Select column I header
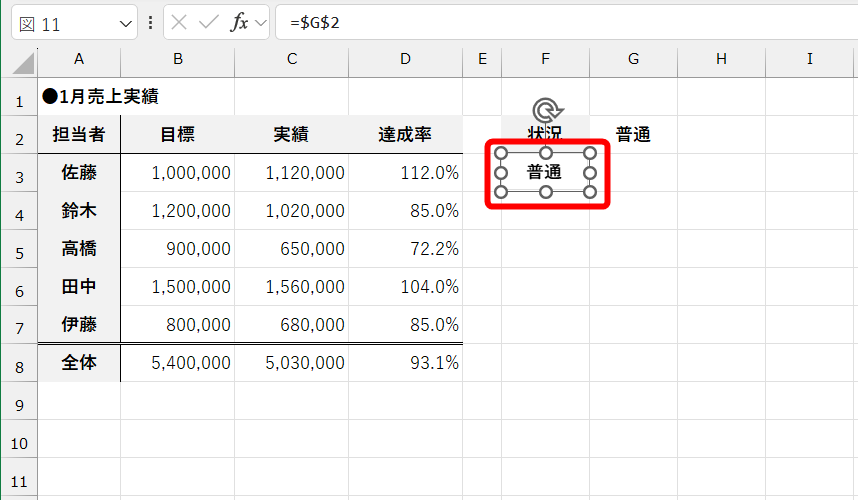This screenshot has height=500, width=858. point(810,60)
